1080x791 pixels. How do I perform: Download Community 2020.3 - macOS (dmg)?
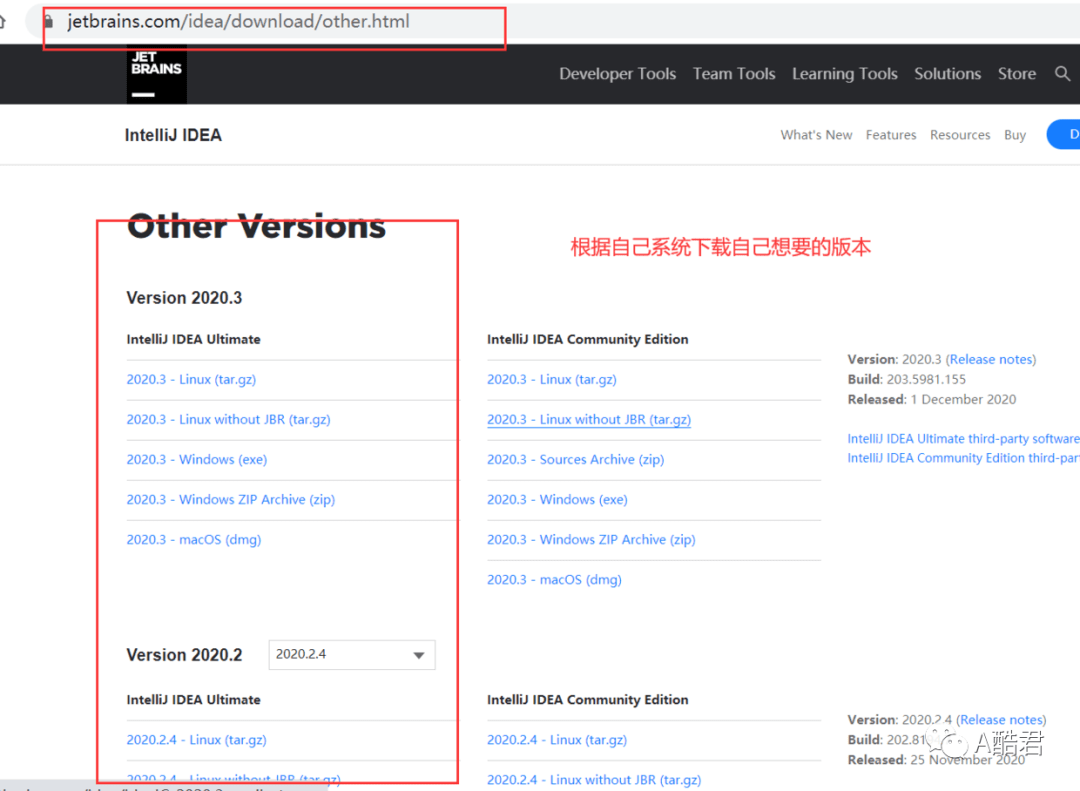(x=554, y=579)
